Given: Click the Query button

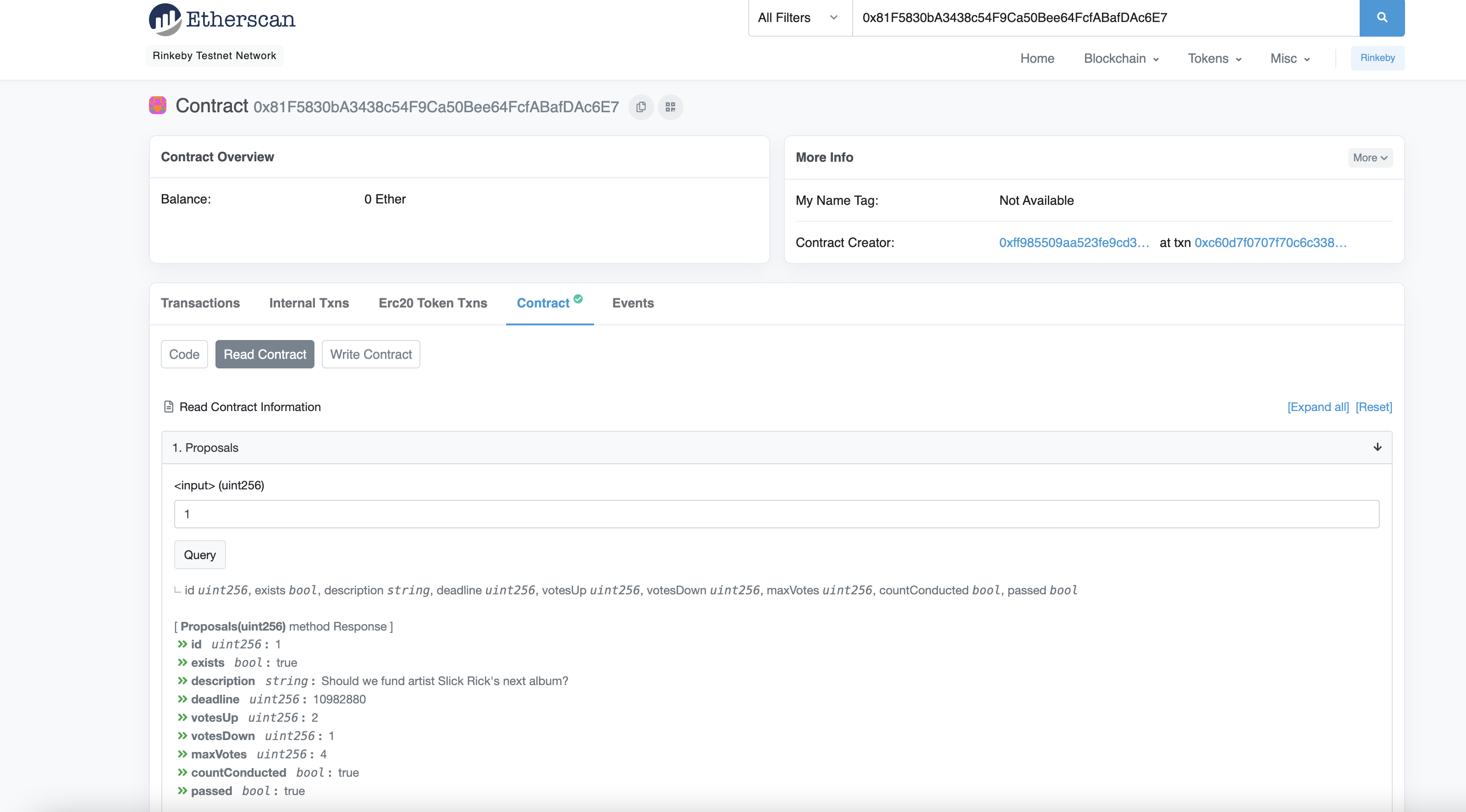Looking at the screenshot, I should point(199,554).
